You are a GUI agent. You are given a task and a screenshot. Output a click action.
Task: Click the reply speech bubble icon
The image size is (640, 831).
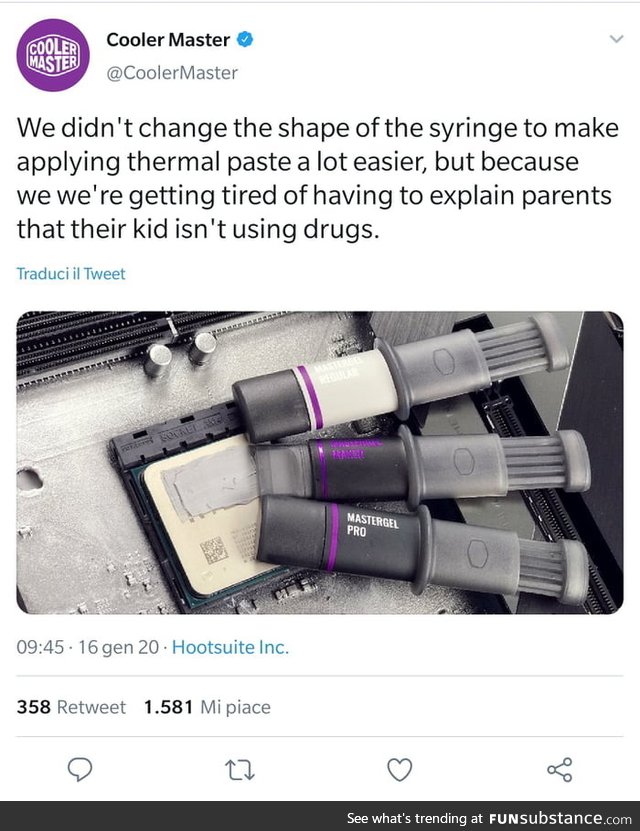[x=80, y=770]
